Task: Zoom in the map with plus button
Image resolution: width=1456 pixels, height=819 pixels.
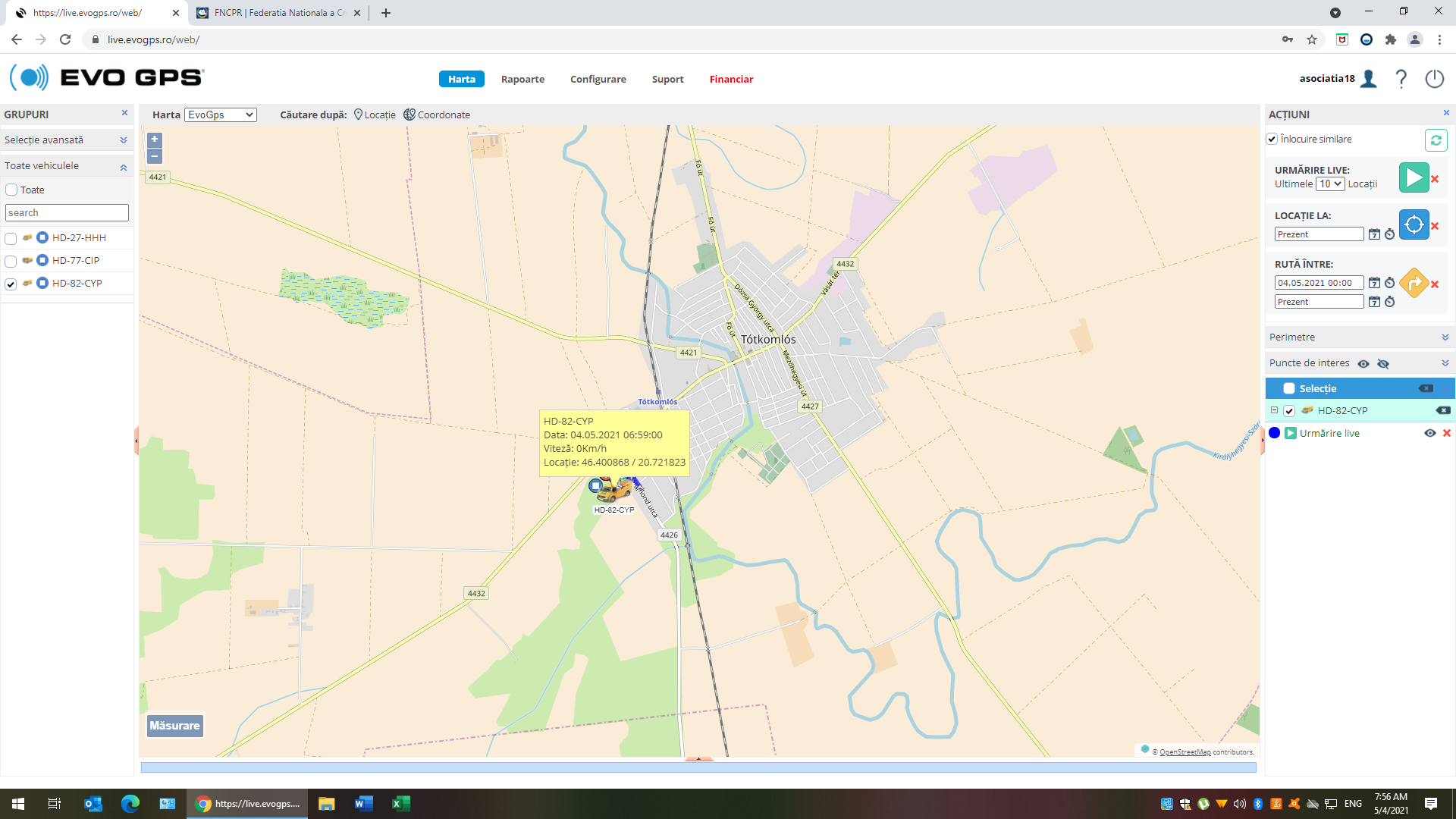Action: pyautogui.click(x=155, y=140)
